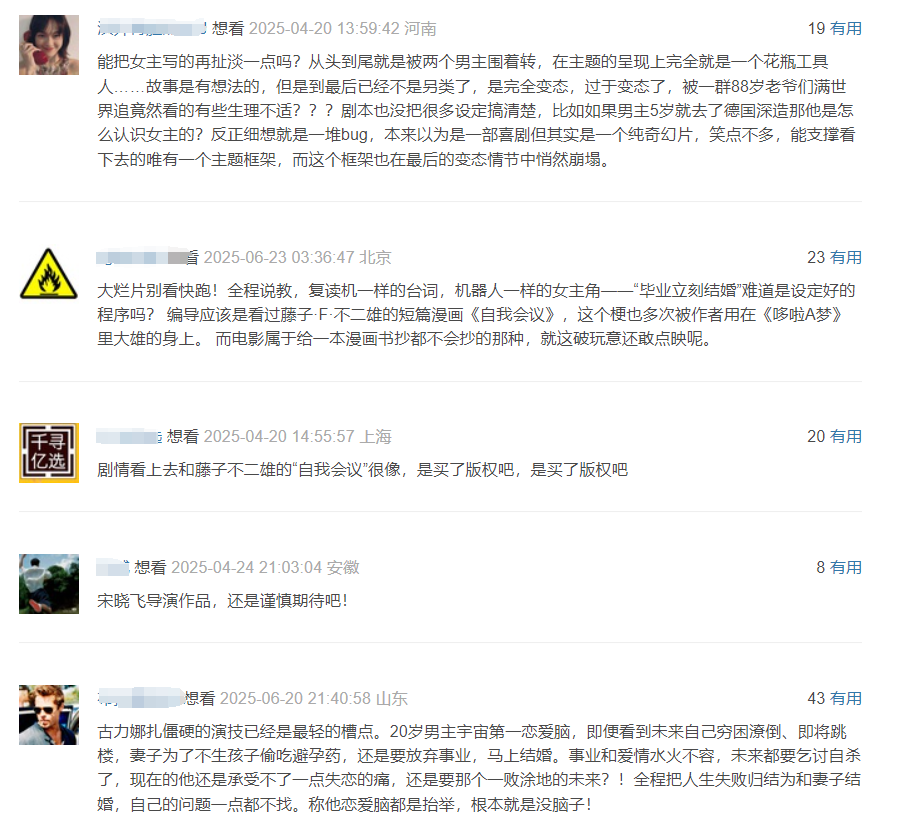Viewport: 907px width, 831px height.
Task: Open the blurred username of Shandong commenter
Action: pos(141,699)
